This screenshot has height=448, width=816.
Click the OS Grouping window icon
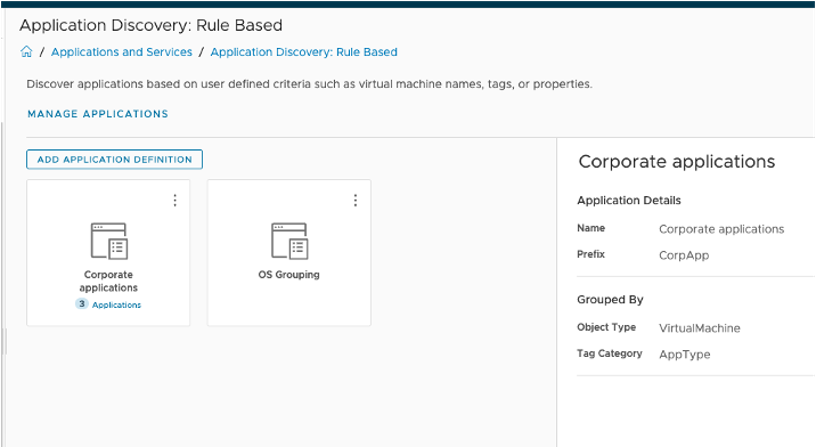pyautogui.click(x=288, y=242)
